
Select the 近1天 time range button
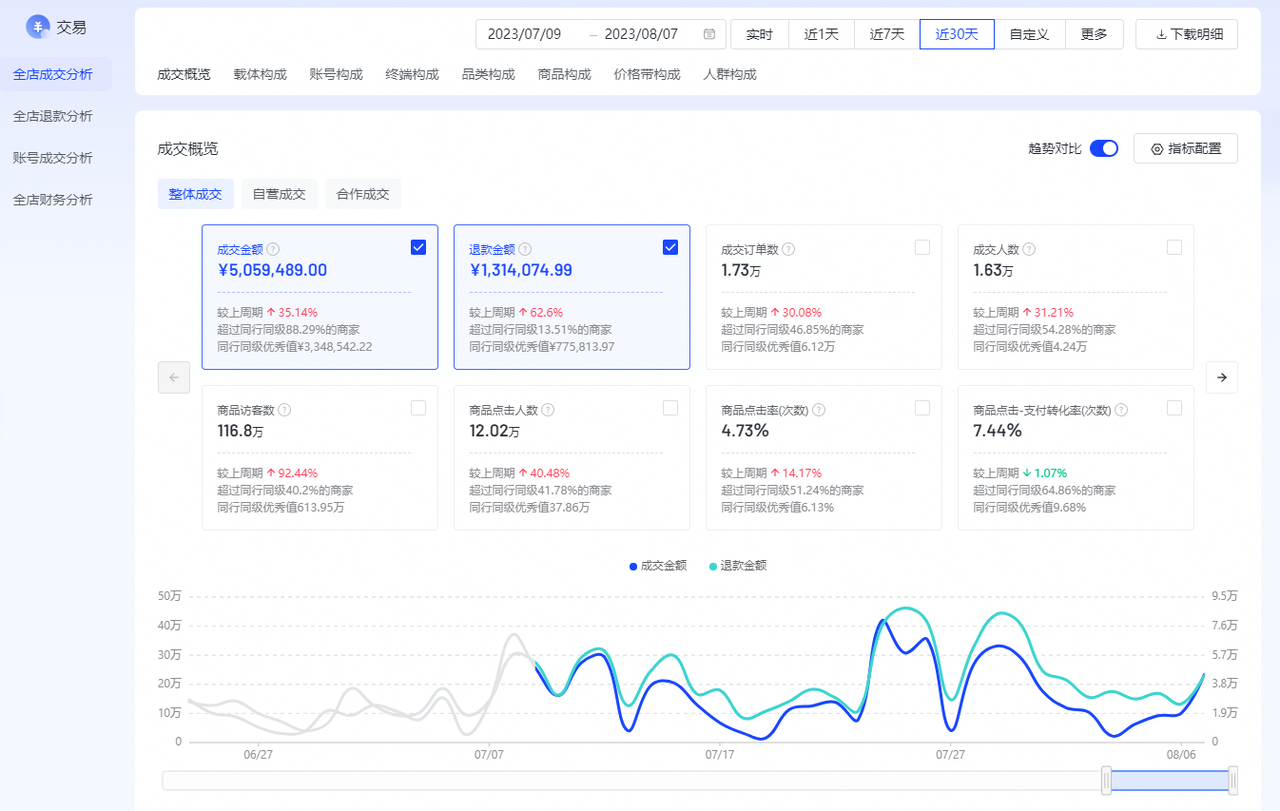(x=822, y=34)
